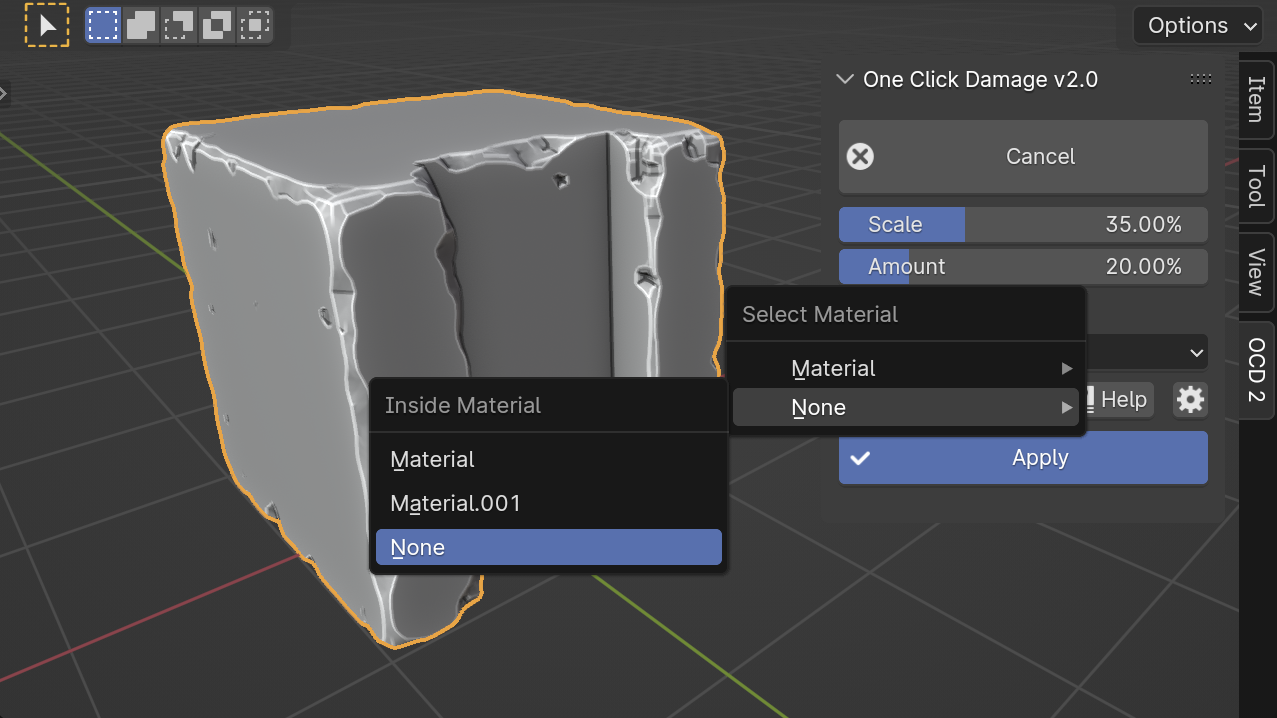Choose the Set New Selection mode icon
Image resolution: width=1277 pixels, height=718 pixels.
(103, 25)
